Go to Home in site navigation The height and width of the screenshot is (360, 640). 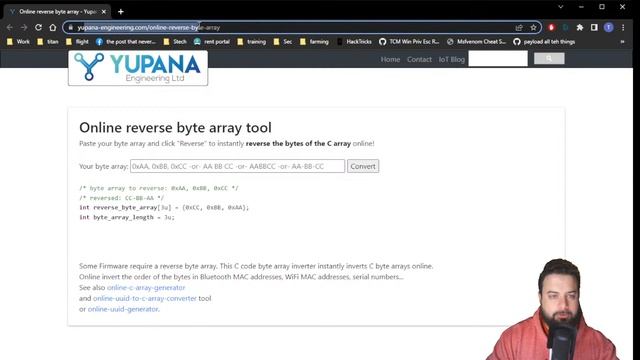390,59
